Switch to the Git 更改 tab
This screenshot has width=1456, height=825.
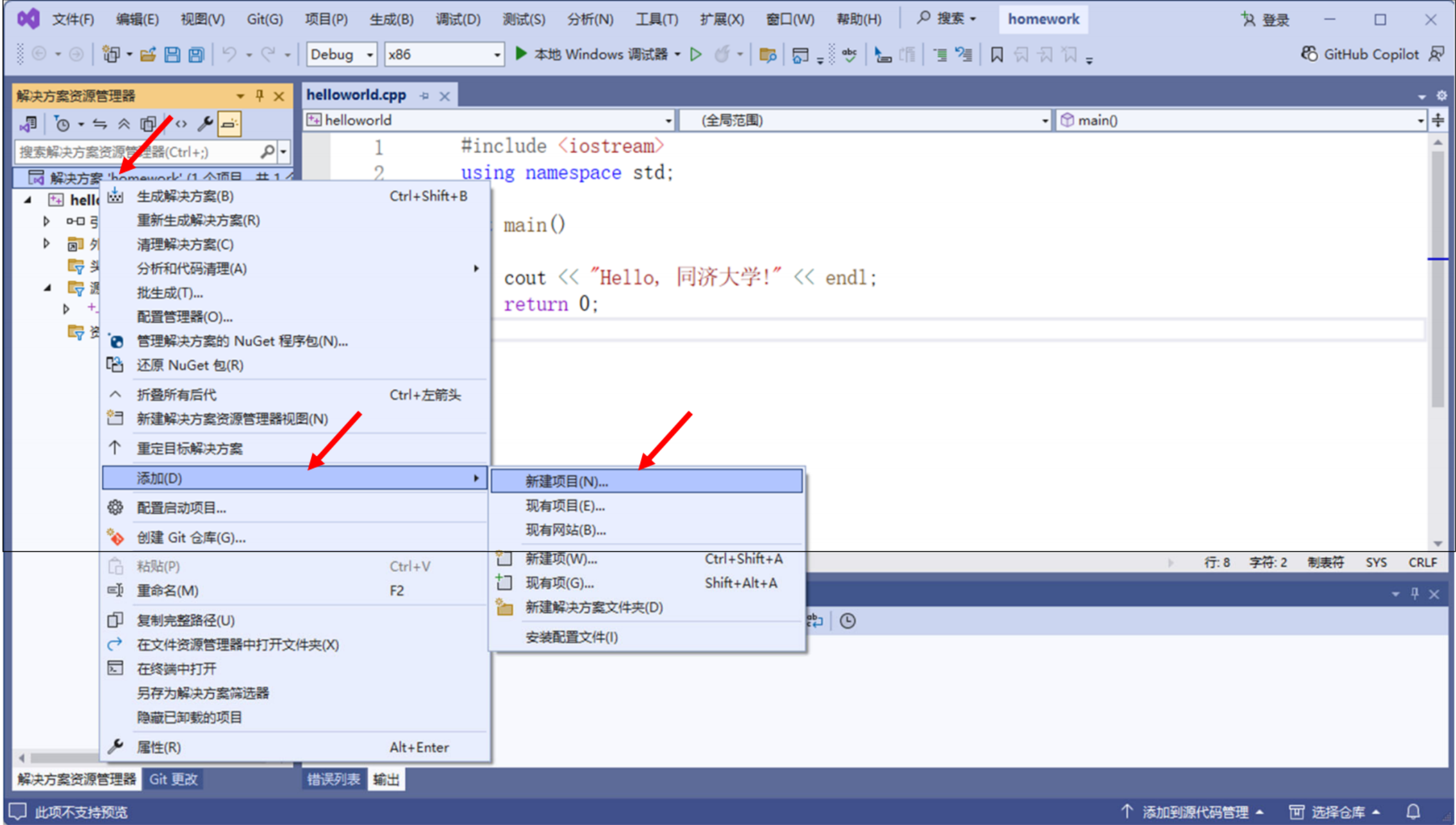pyautogui.click(x=173, y=779)
